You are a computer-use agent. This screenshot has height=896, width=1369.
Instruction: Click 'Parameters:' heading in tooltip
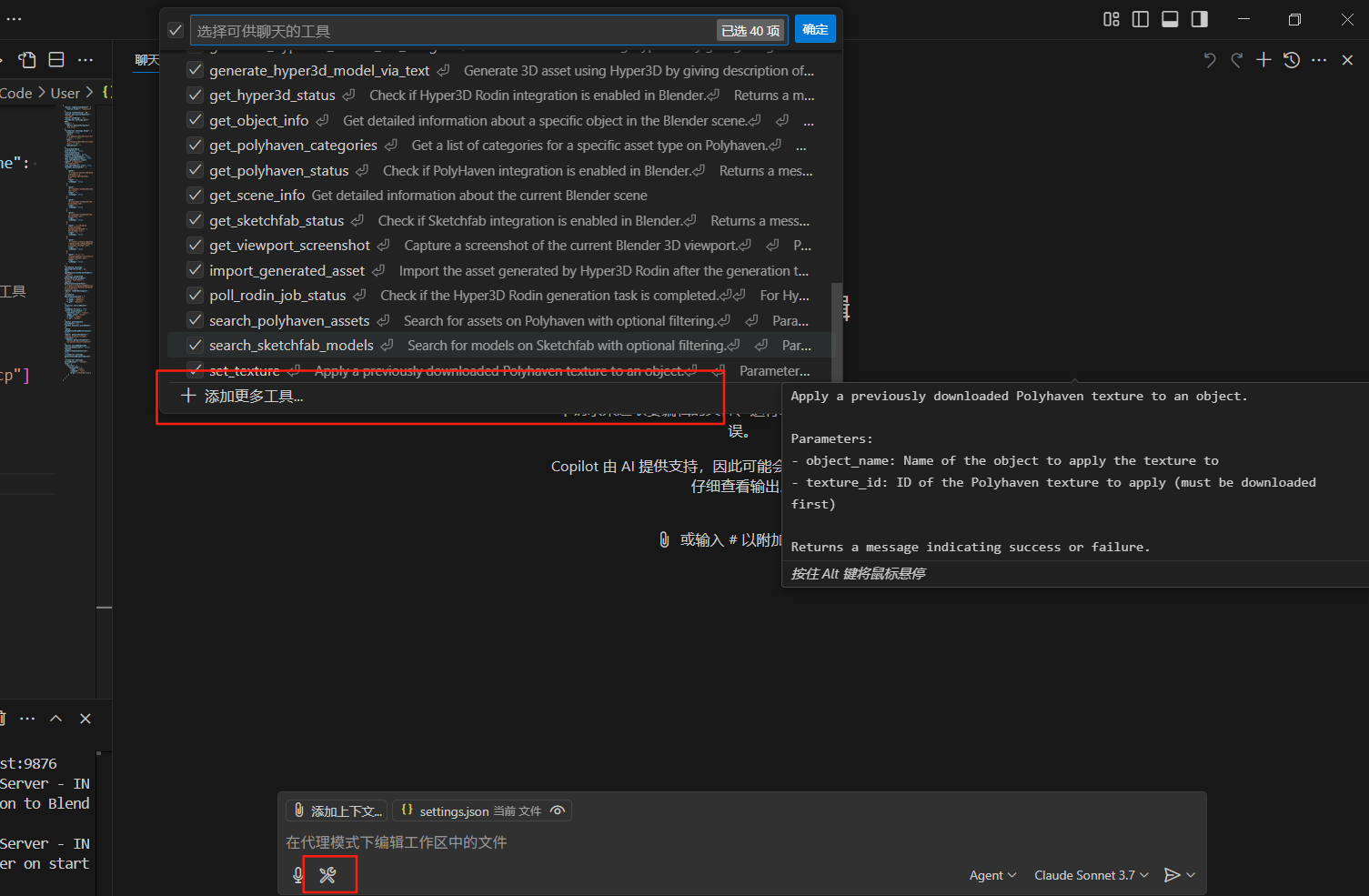(x=831, y=438)
